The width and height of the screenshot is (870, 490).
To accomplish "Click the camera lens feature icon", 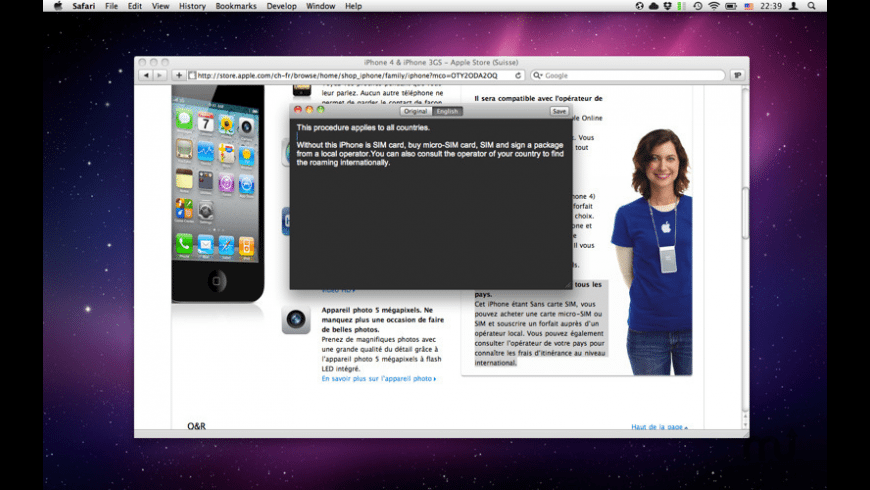I will [296, 319].
